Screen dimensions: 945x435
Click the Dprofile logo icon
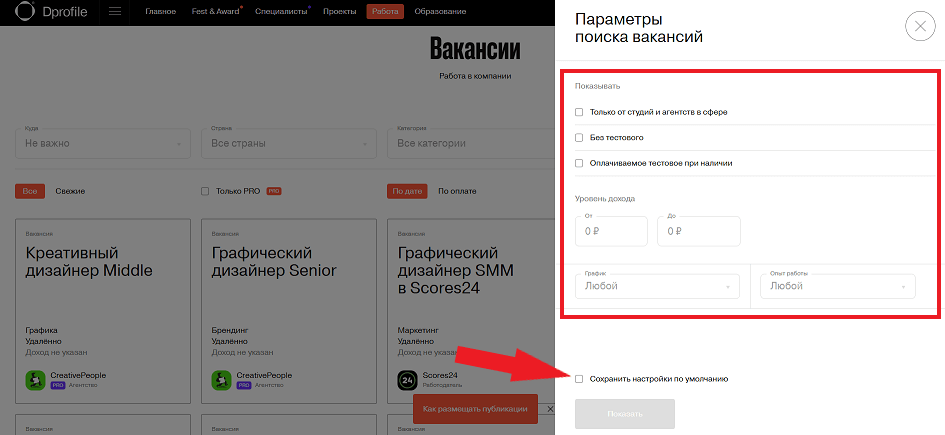25,11
